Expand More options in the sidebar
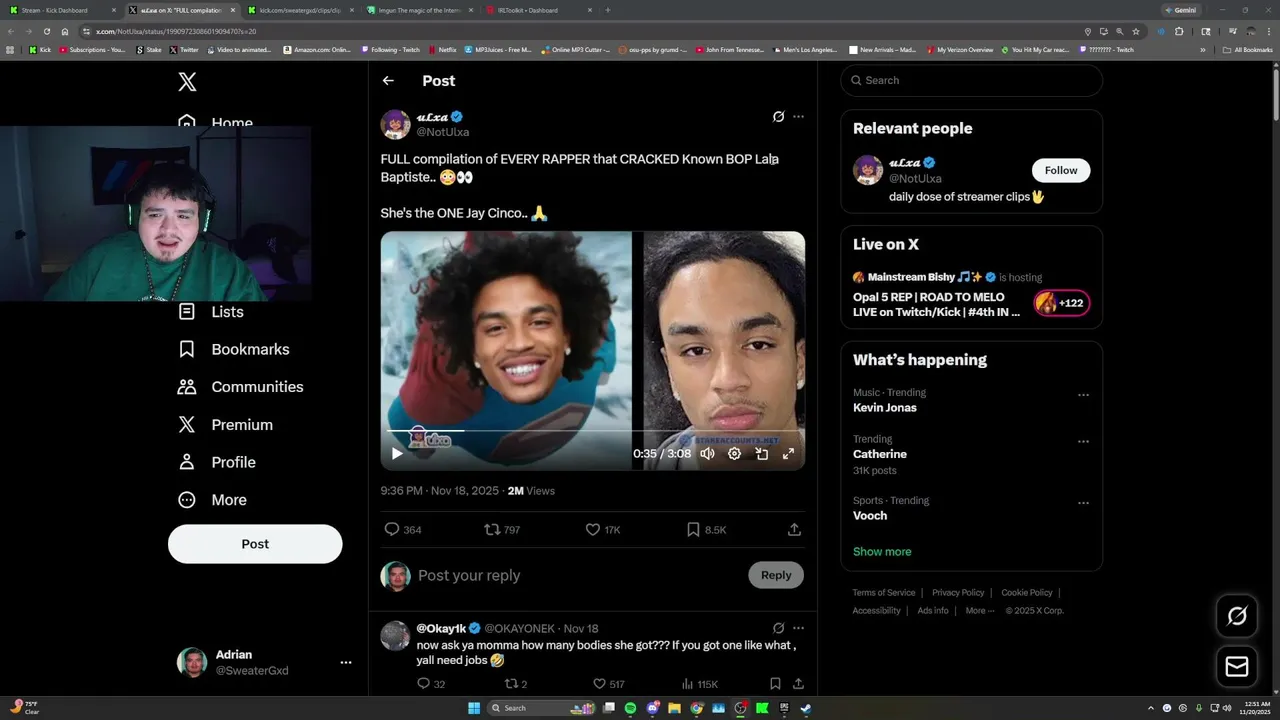 212,500
